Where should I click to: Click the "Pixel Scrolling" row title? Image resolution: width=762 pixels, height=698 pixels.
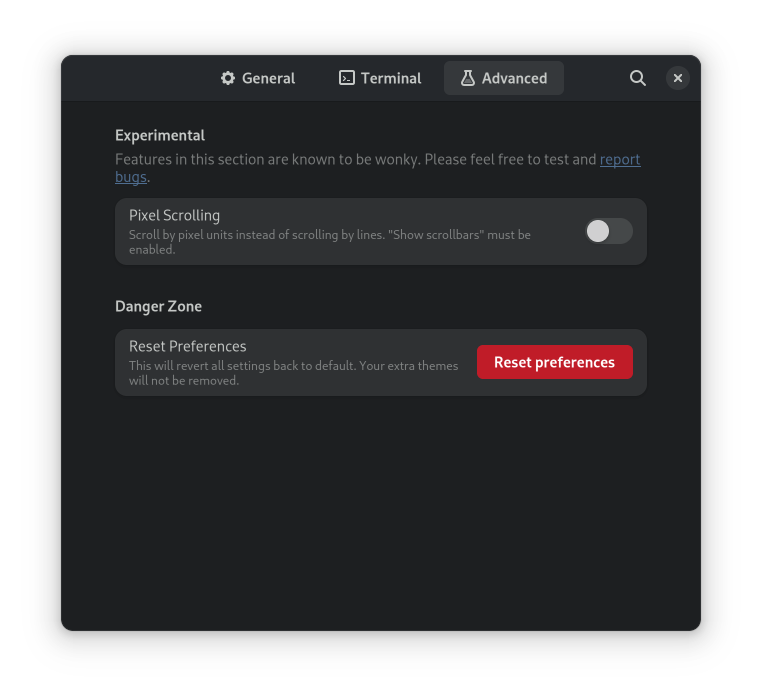coord(174,215)
